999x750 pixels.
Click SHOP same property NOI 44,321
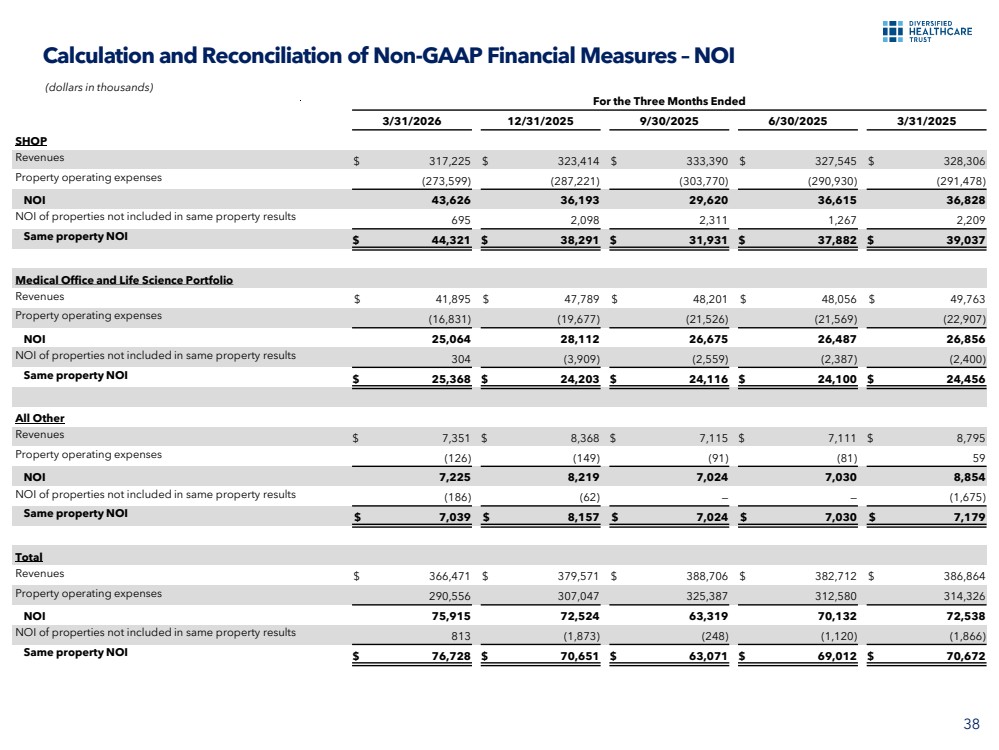tap(451, 240)
